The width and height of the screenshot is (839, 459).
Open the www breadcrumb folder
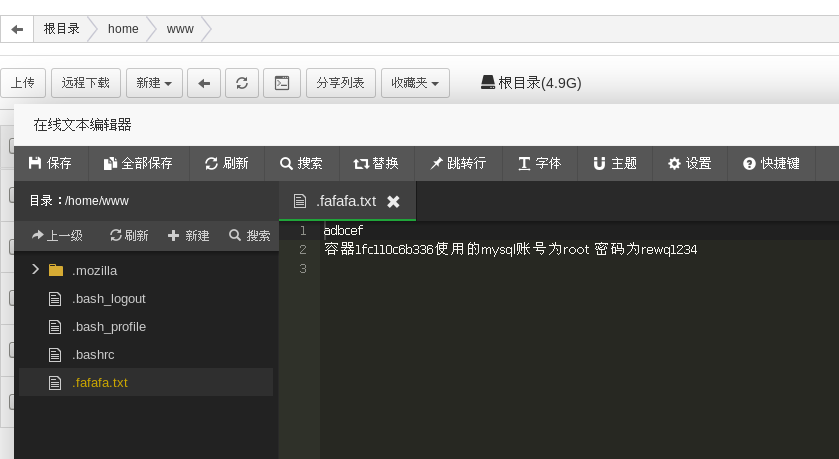click(x=180, y=29)
